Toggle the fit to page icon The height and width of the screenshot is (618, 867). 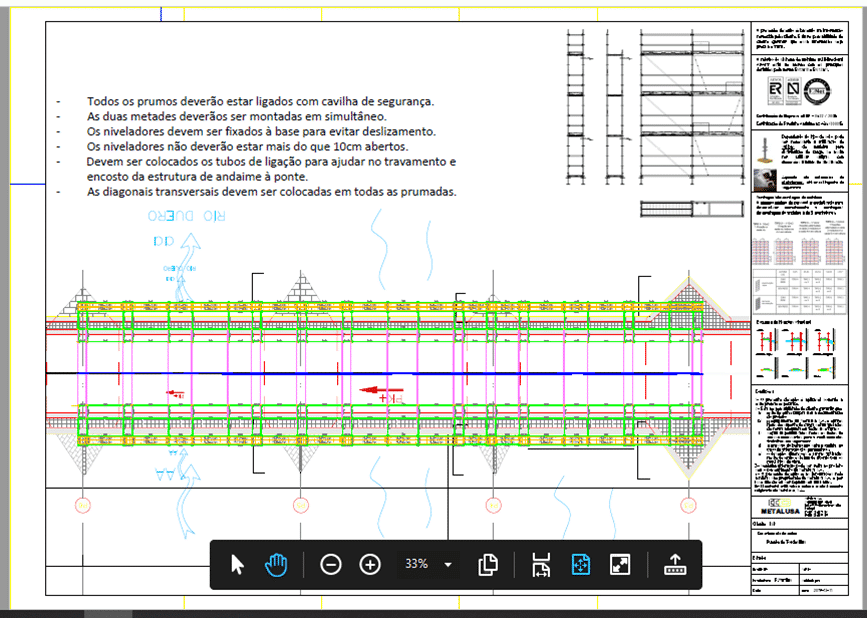coord(581,565)
